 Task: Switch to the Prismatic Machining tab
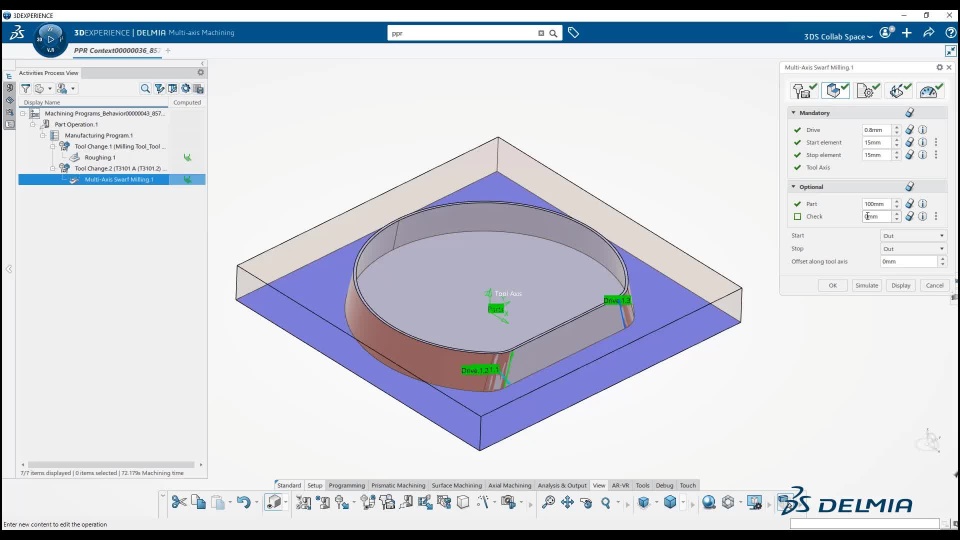point(398,485)
